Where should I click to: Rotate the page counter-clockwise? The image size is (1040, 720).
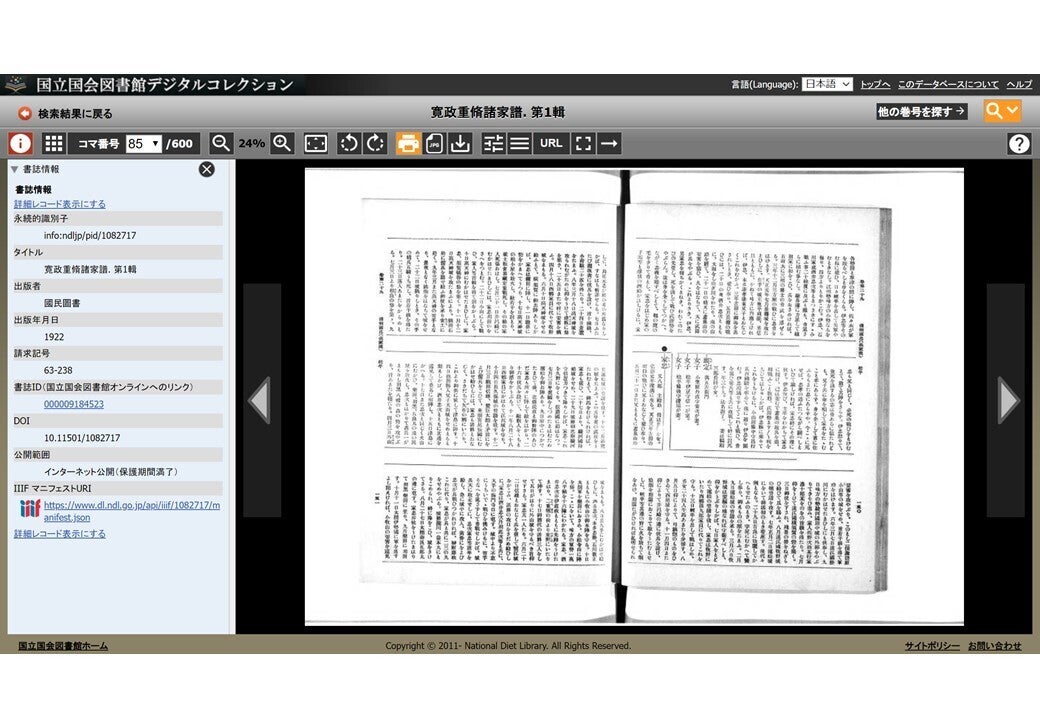349,143
